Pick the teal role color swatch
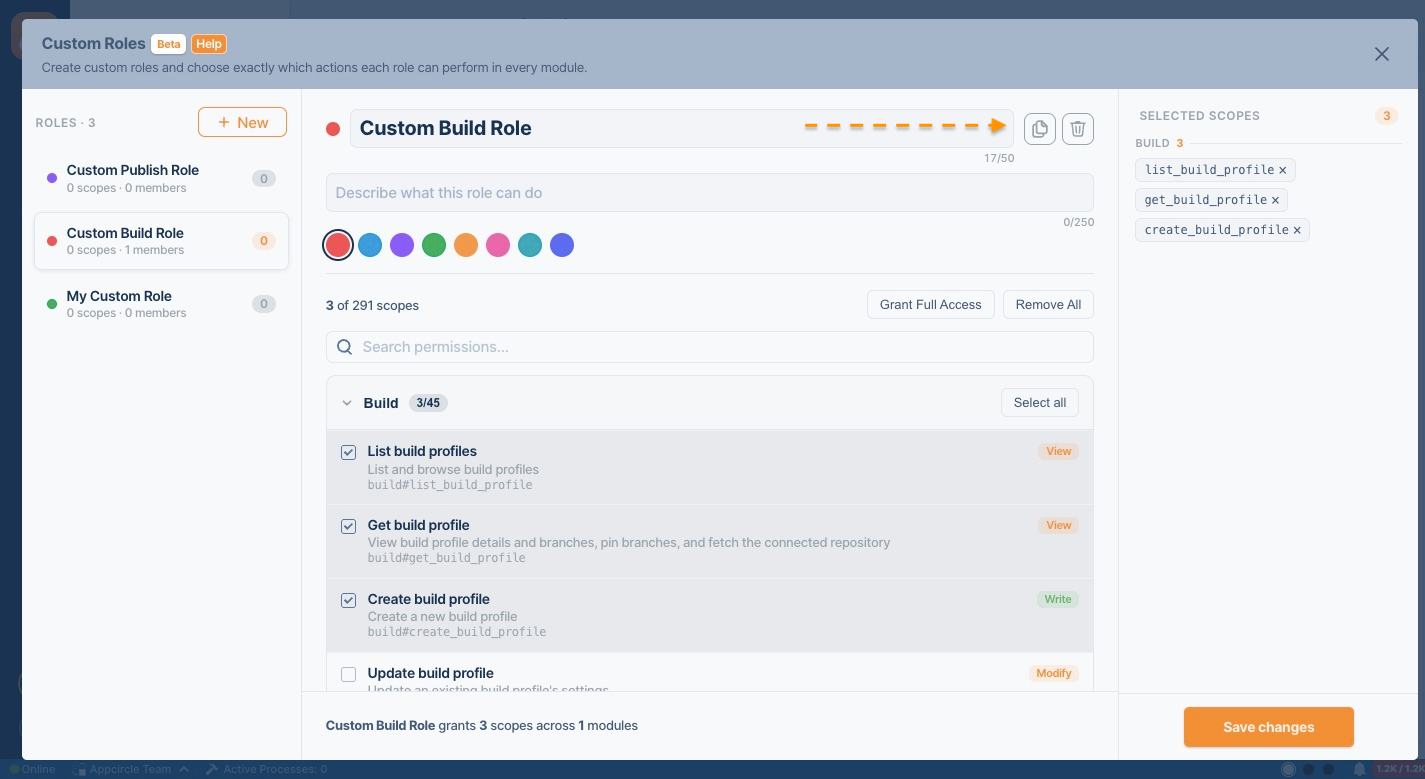Viewport: 1425px width, 779px height. (530, 245)
